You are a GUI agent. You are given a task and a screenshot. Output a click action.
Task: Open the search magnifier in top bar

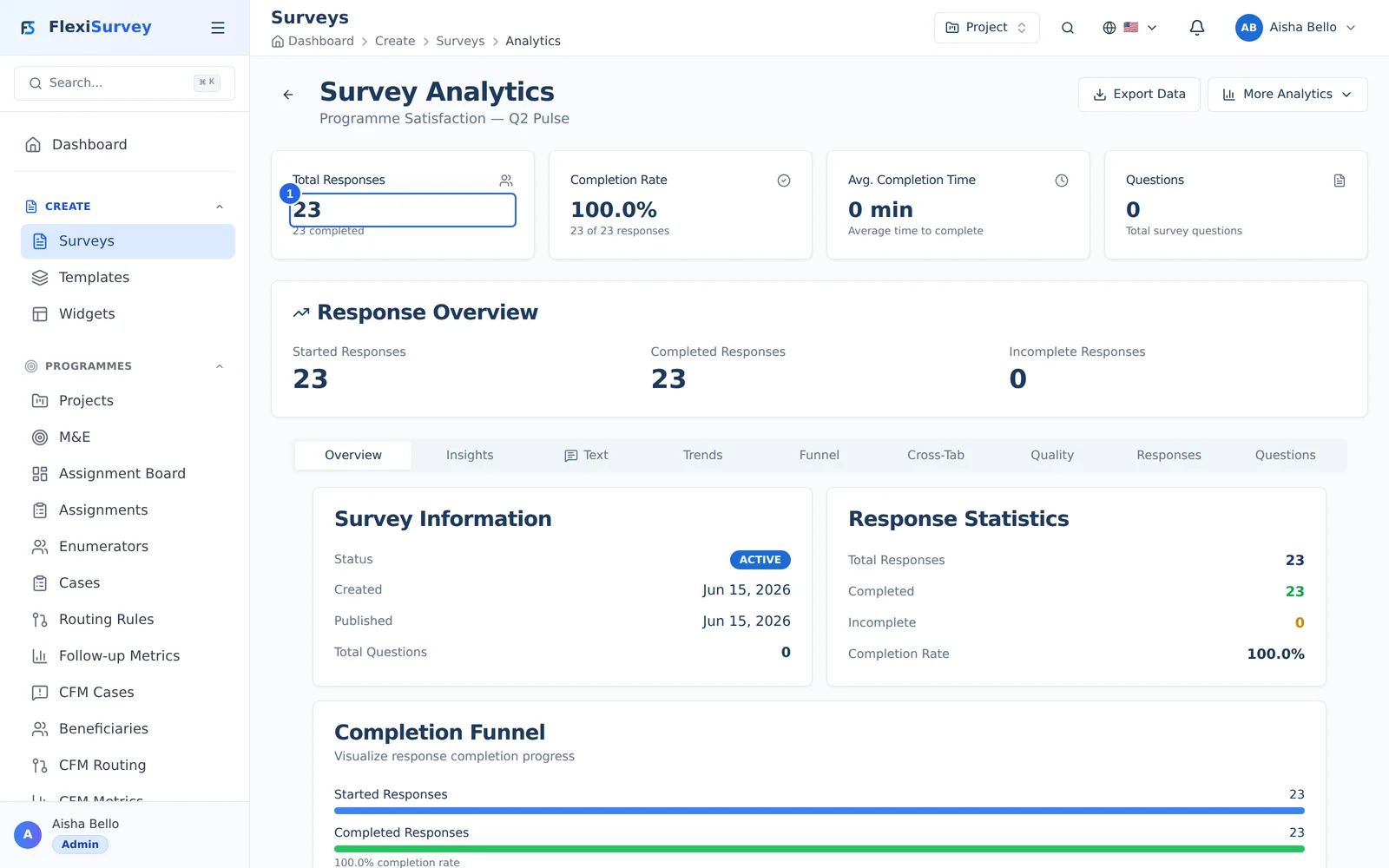1068,28
